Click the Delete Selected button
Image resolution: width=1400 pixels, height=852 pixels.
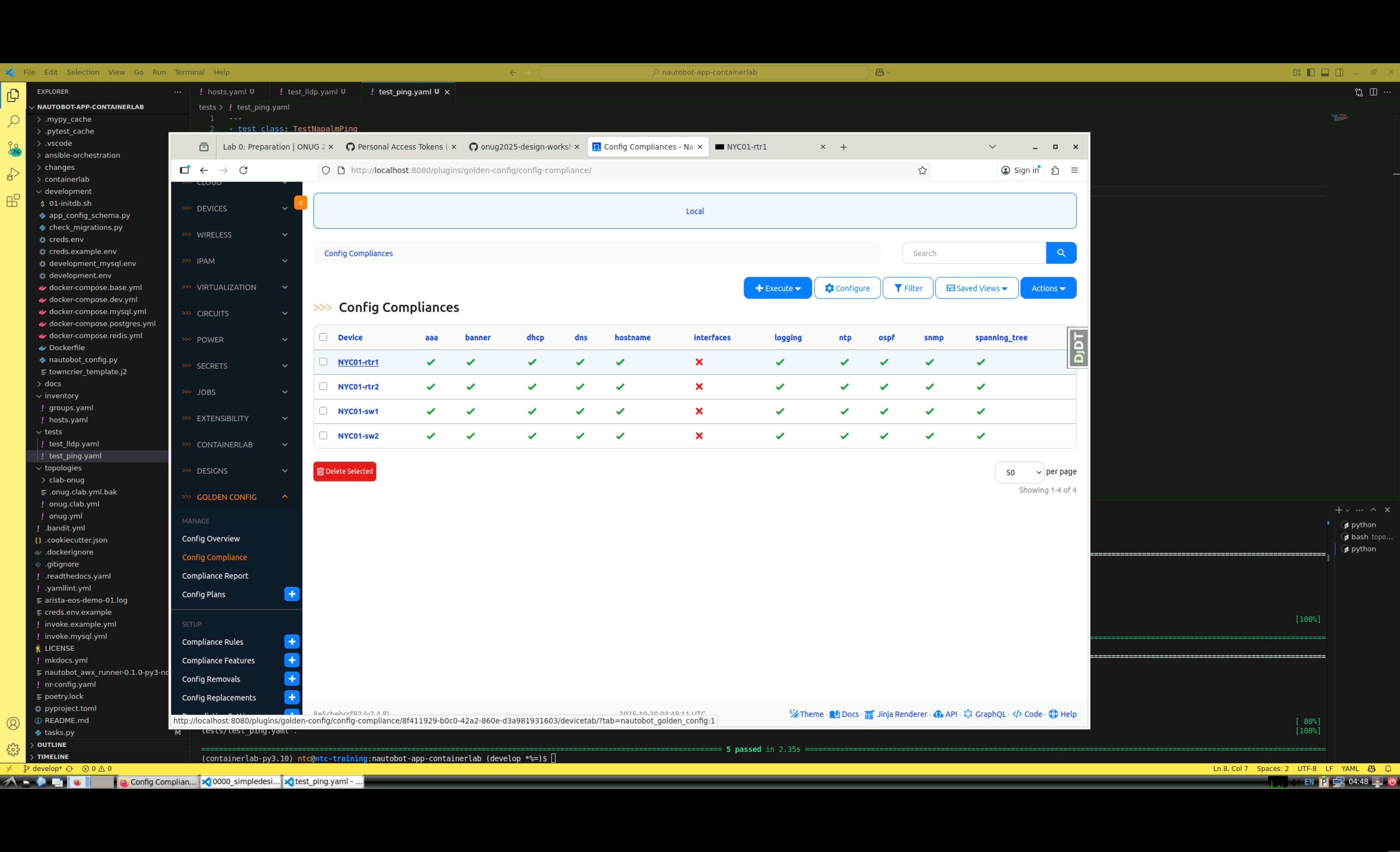344,472
